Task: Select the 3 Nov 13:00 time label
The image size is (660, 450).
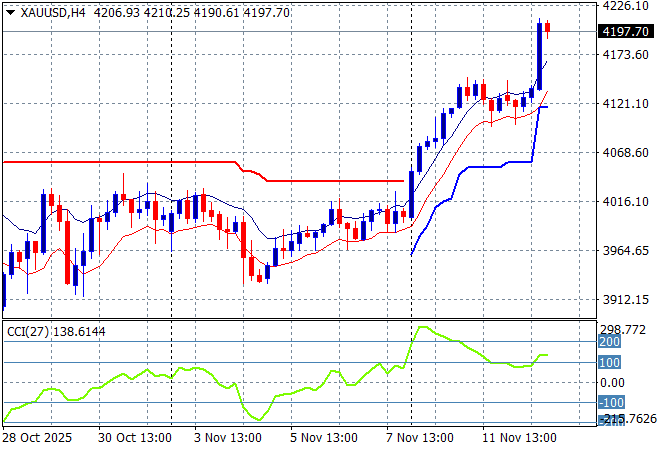Action: [x=228, y=438]
